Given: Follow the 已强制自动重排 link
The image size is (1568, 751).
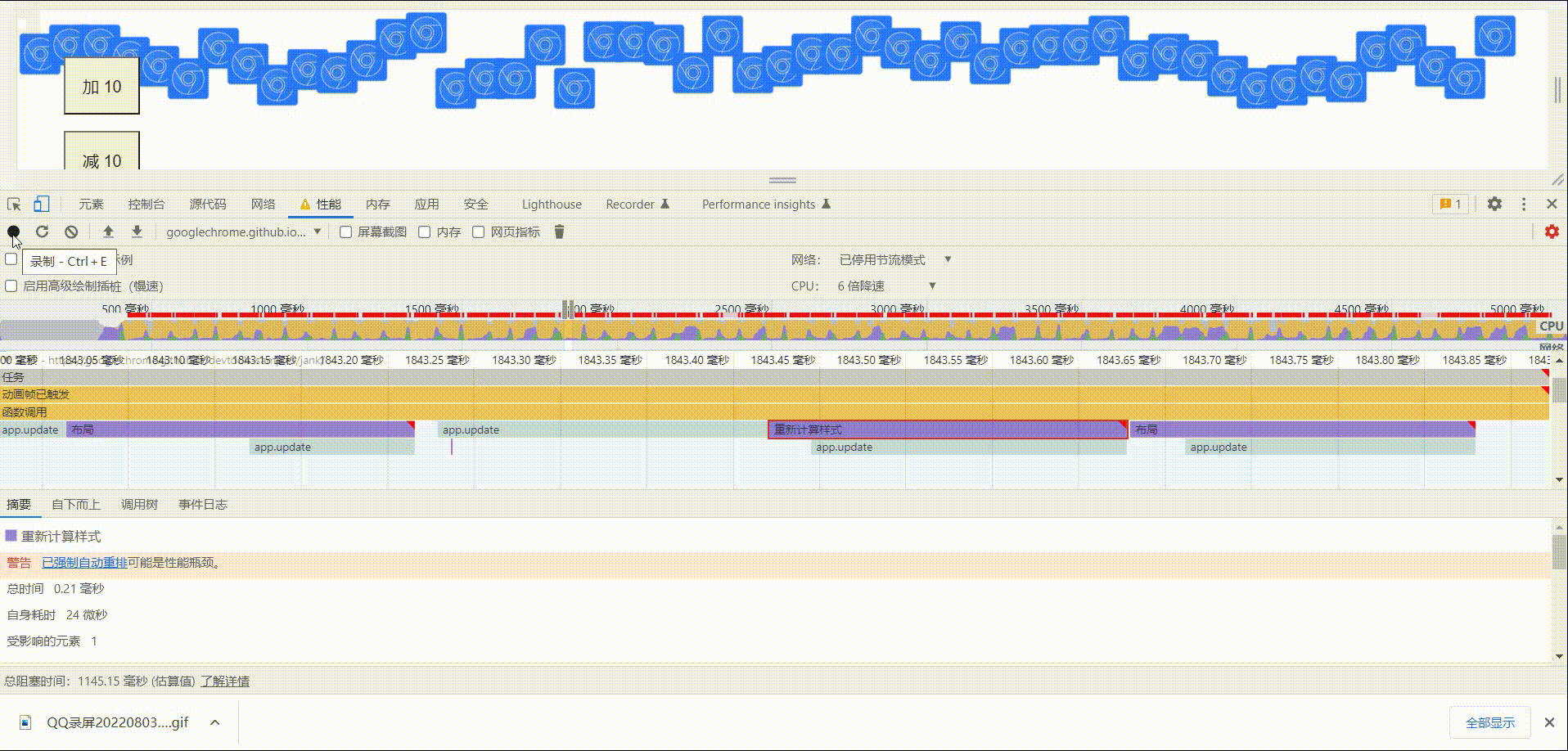Looking at the screenshot, I should click(84, 563).
